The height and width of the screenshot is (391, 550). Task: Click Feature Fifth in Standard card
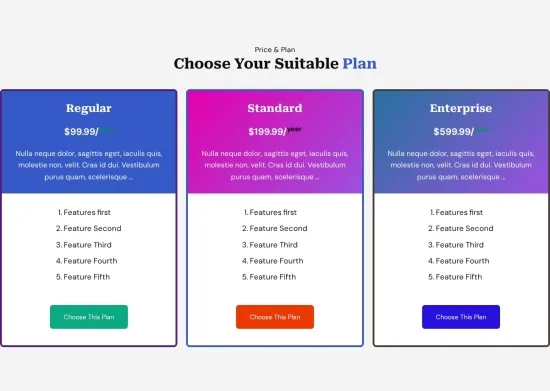(269, 277)
